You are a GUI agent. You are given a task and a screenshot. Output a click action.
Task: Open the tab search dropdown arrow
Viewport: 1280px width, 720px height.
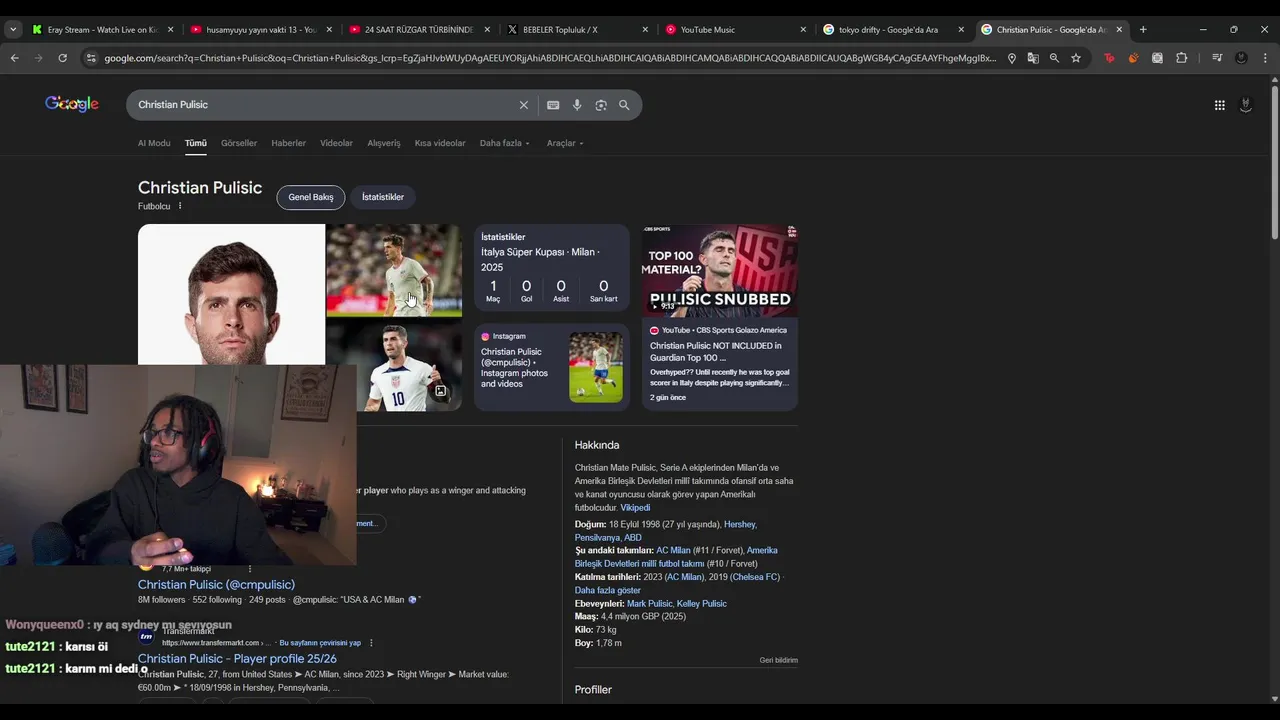[x=13, y=29]
